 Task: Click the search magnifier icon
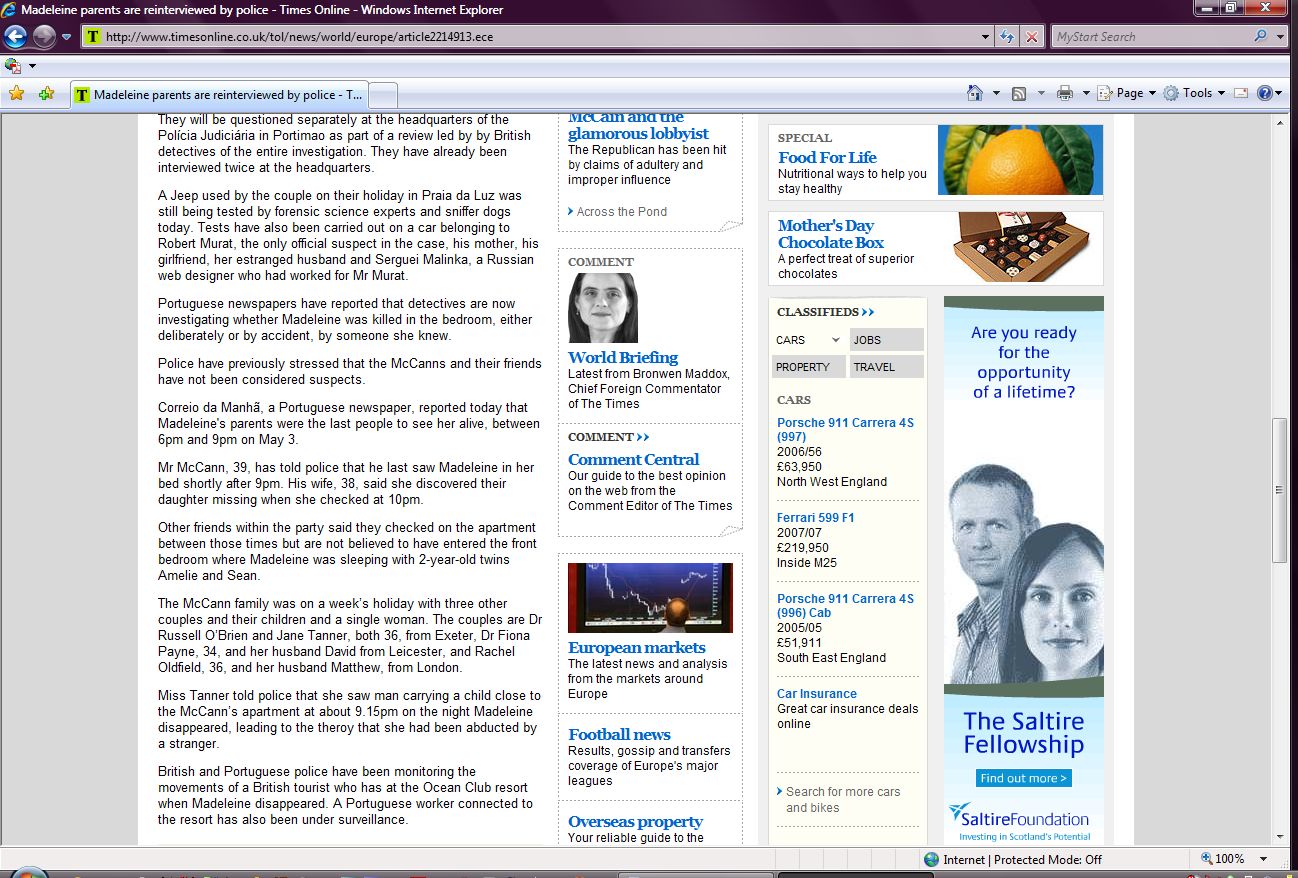pyautogui.click(x=1260, y=37)
